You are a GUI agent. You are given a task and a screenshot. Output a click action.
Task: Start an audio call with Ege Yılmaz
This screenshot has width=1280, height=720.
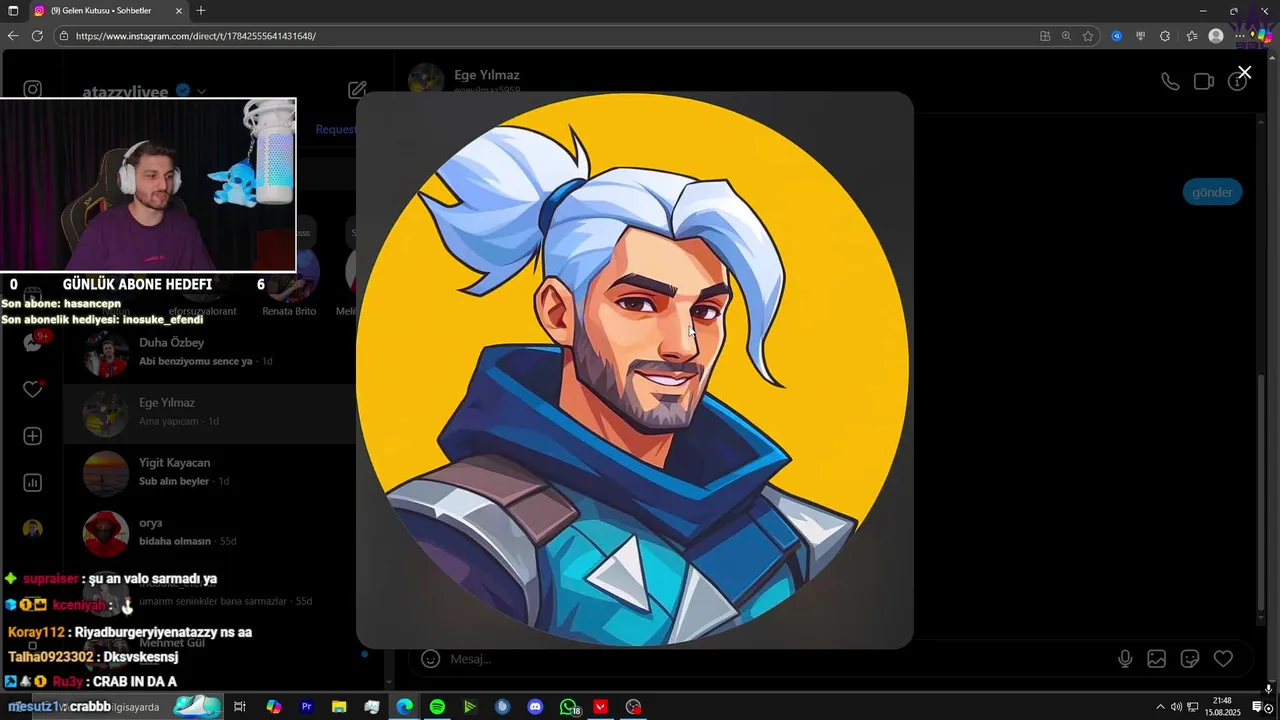1170,81
